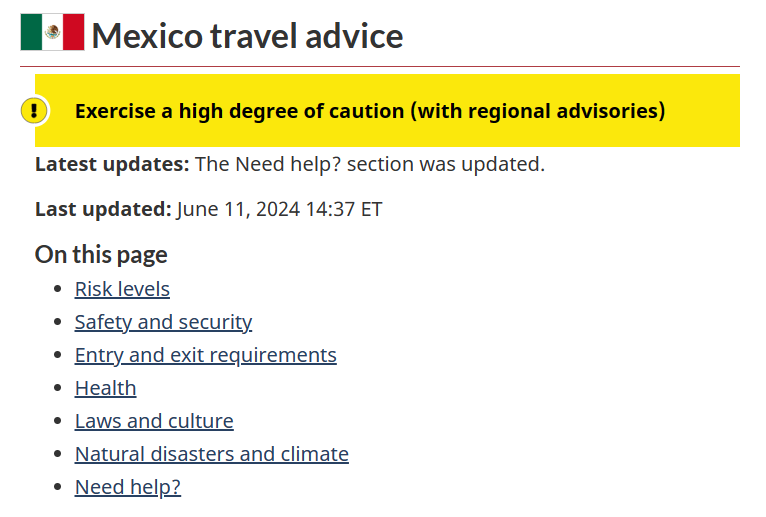Click the June 11, 2024 14:37 ET timestamp
Image resolution: width=766 pixels, height=517 pixels.
pos(279,209)
